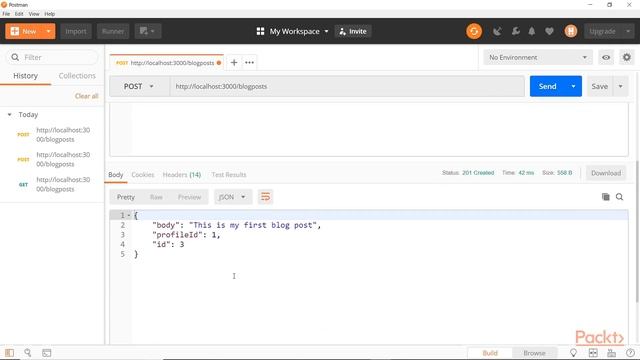Select the response Headers (14) tab
640x360 pixels.
[x=182, y=175]
